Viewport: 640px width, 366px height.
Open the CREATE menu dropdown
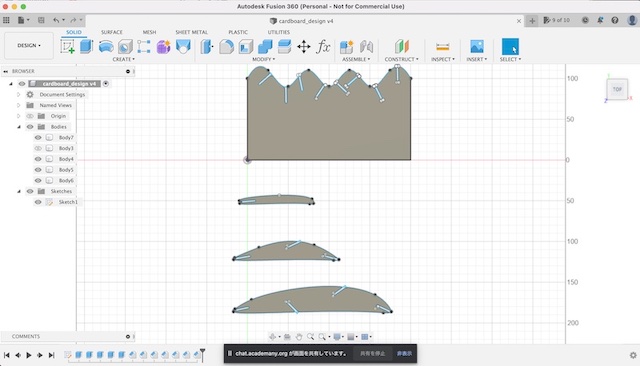[123, 59]
